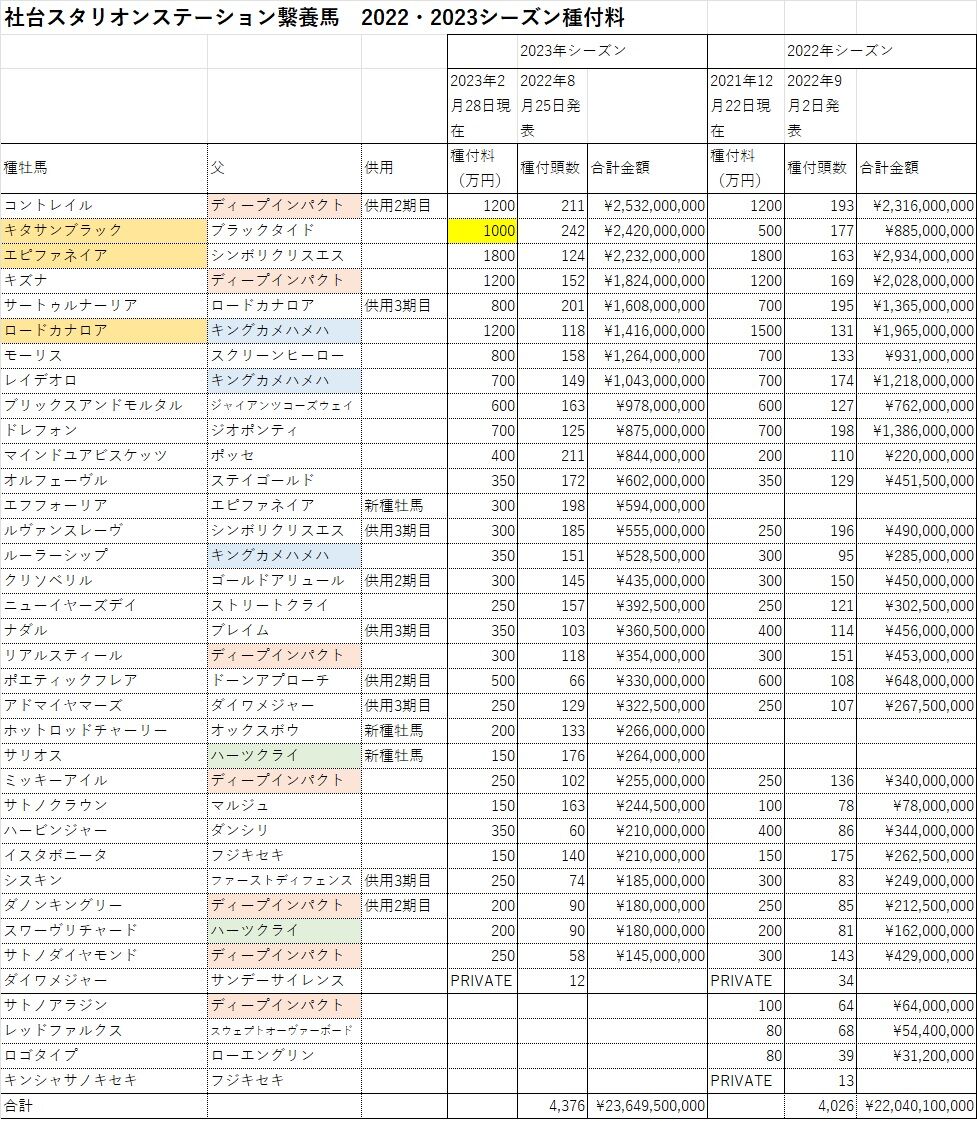
Task: Click the ニューイヤーズデイ cell
Action: click(104, 605)
